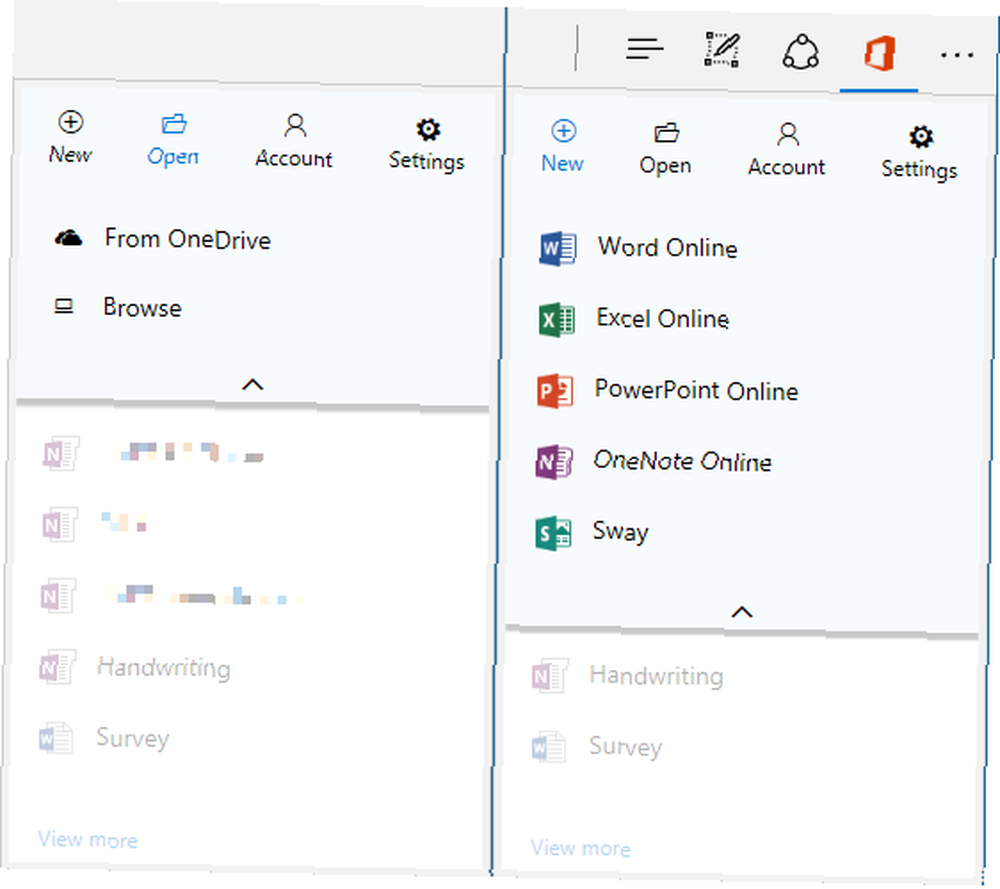Launch Word Online via its blue W icon

pos(558,248)
